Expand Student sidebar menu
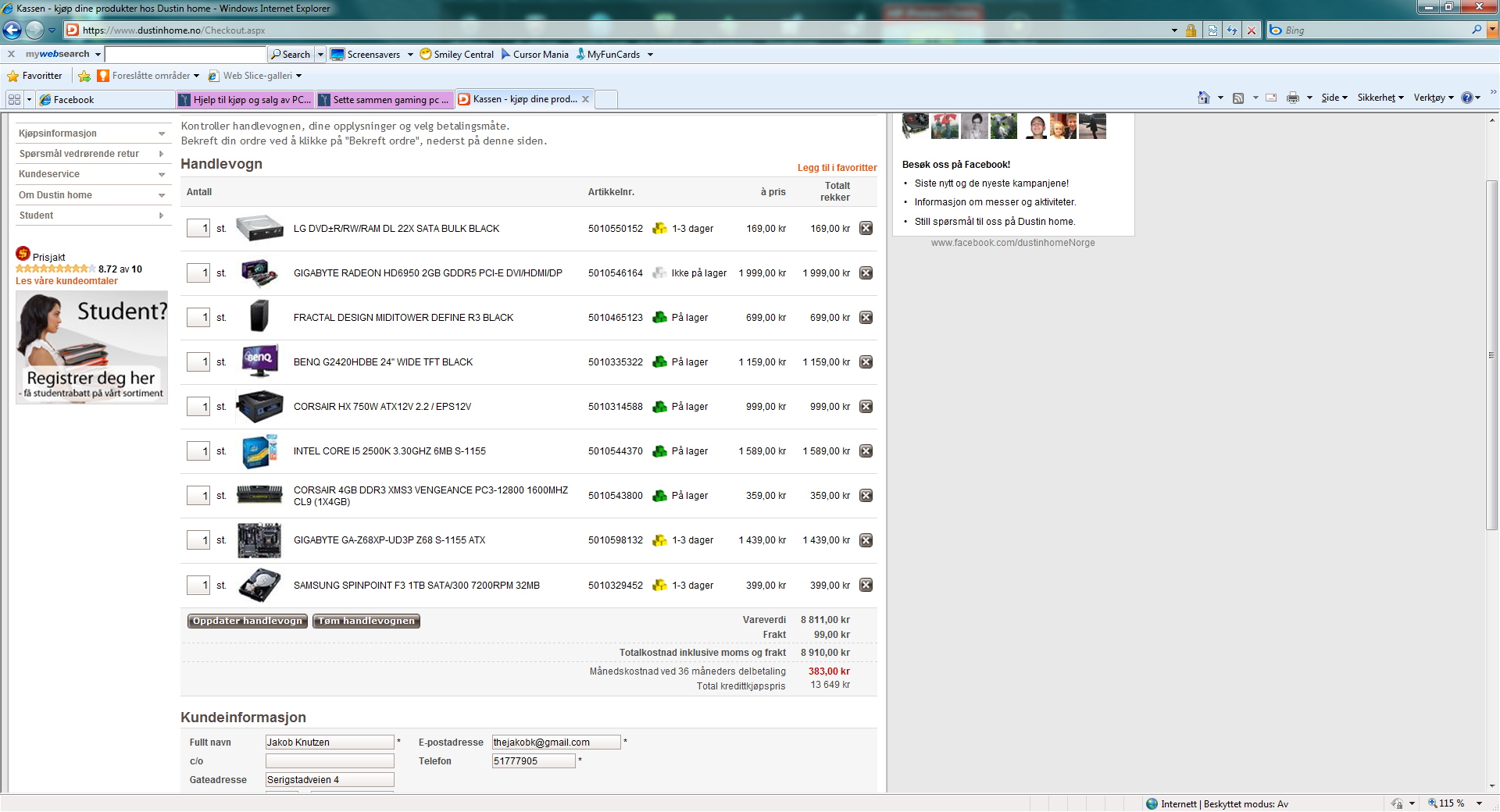This screenshot has height=812, width=1500. tap(92, 215)
